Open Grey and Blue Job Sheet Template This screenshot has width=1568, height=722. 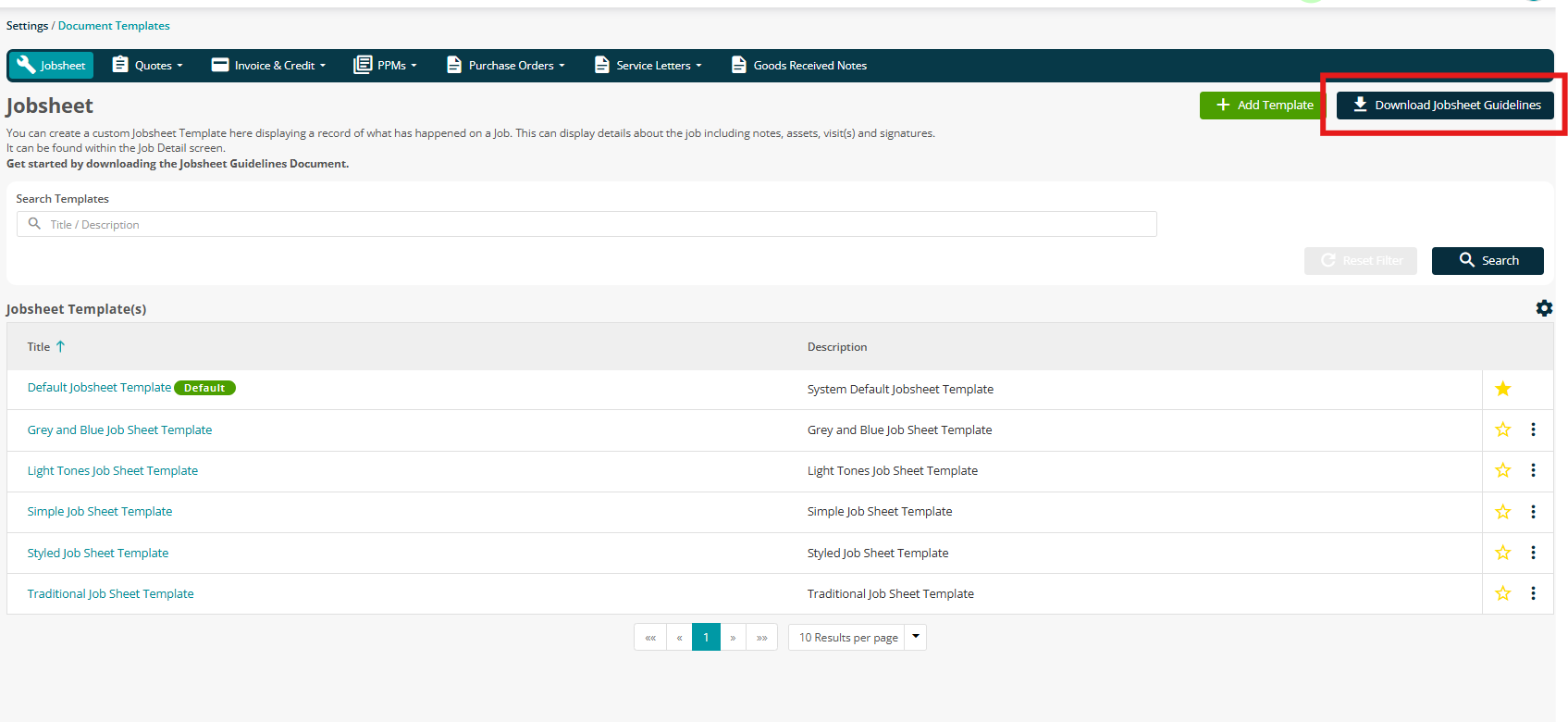[119, 430]
